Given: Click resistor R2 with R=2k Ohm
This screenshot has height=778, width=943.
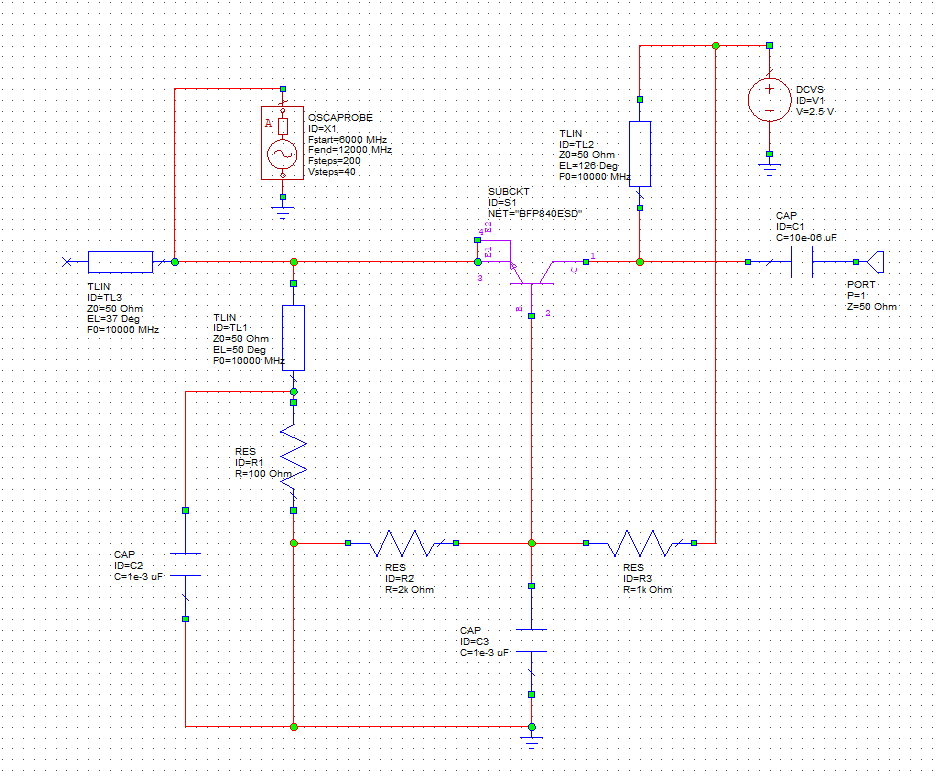Looking at the screenshot, I should click(400, 543).
